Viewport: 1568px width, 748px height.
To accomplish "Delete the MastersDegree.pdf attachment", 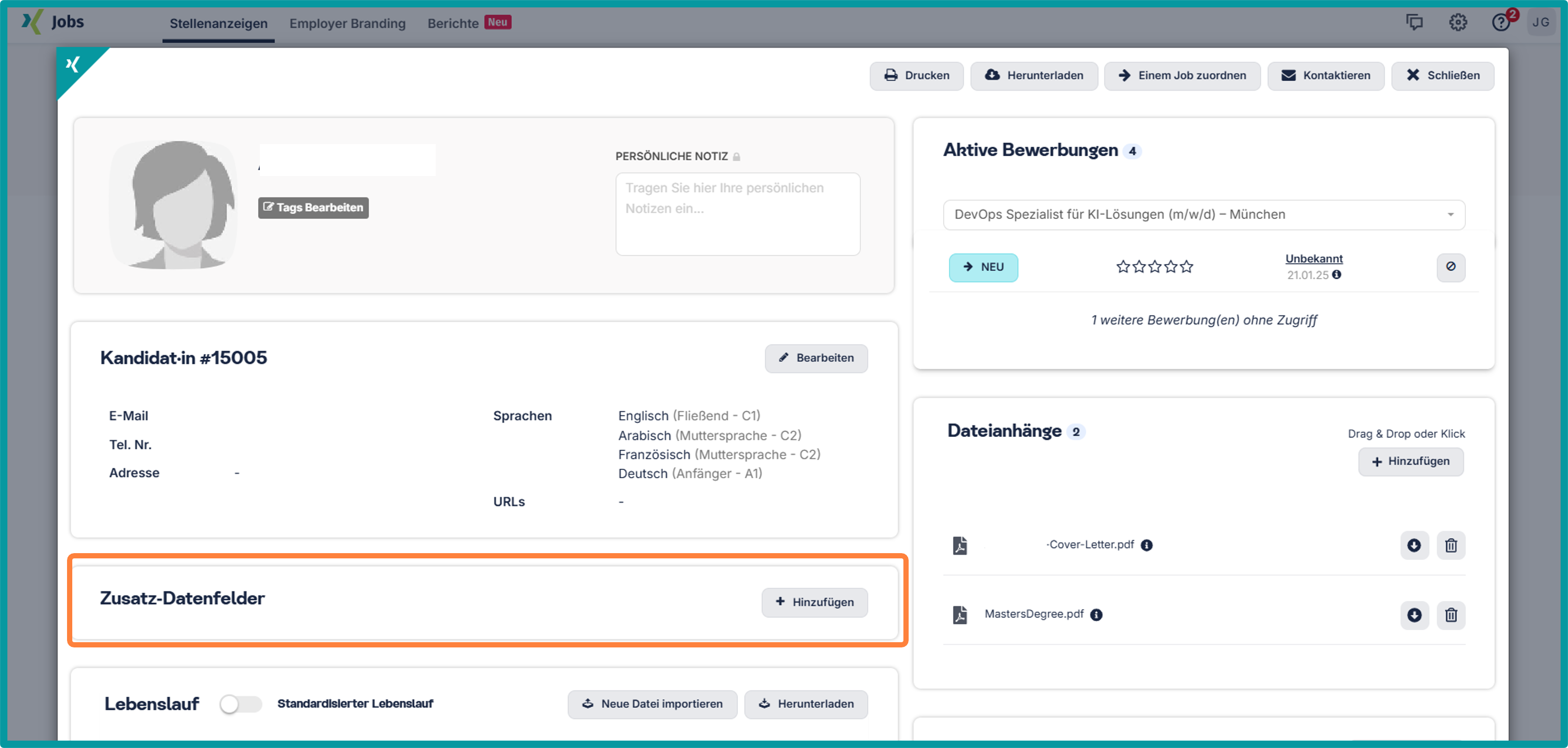I will tap(1451, 615).
